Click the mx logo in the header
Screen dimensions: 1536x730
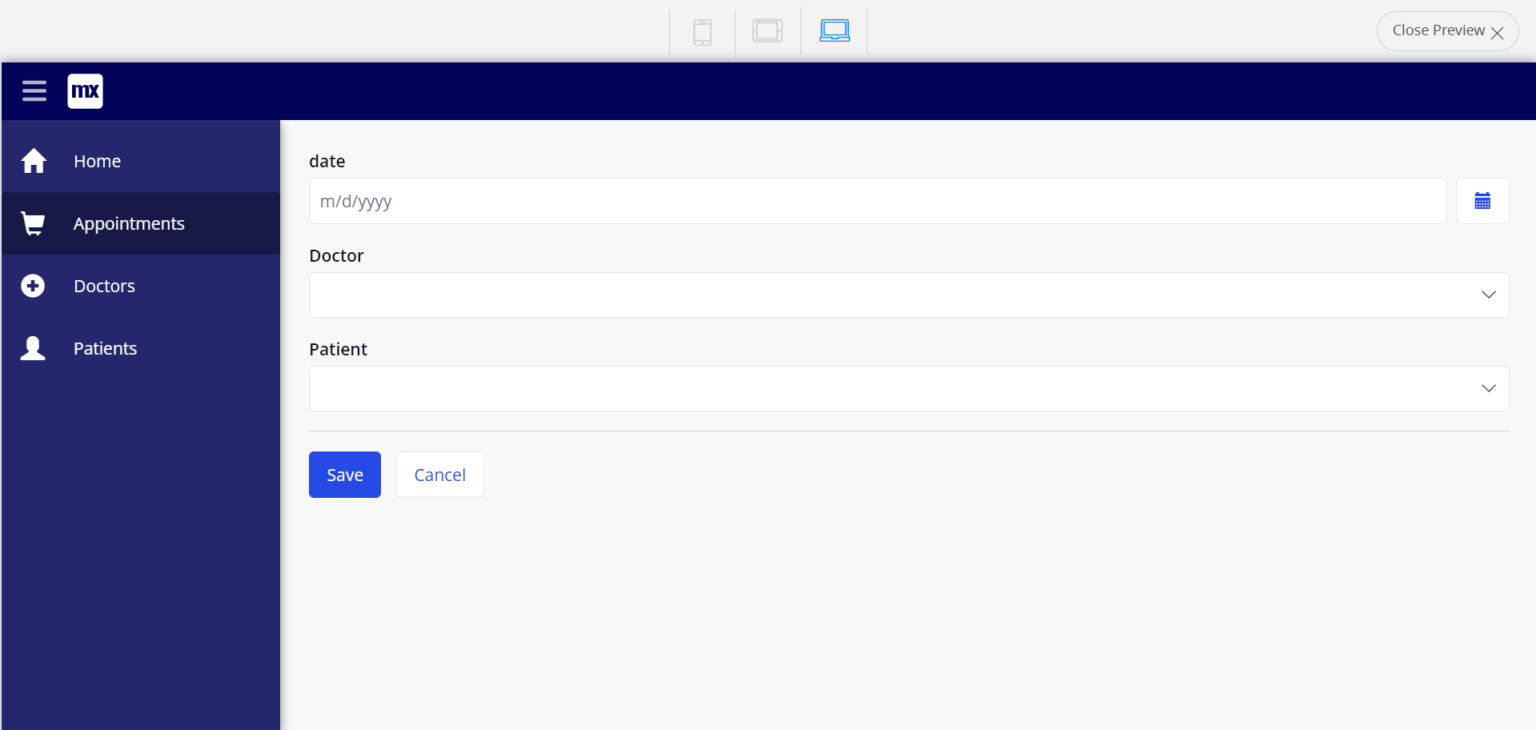(x=85, y=91)
